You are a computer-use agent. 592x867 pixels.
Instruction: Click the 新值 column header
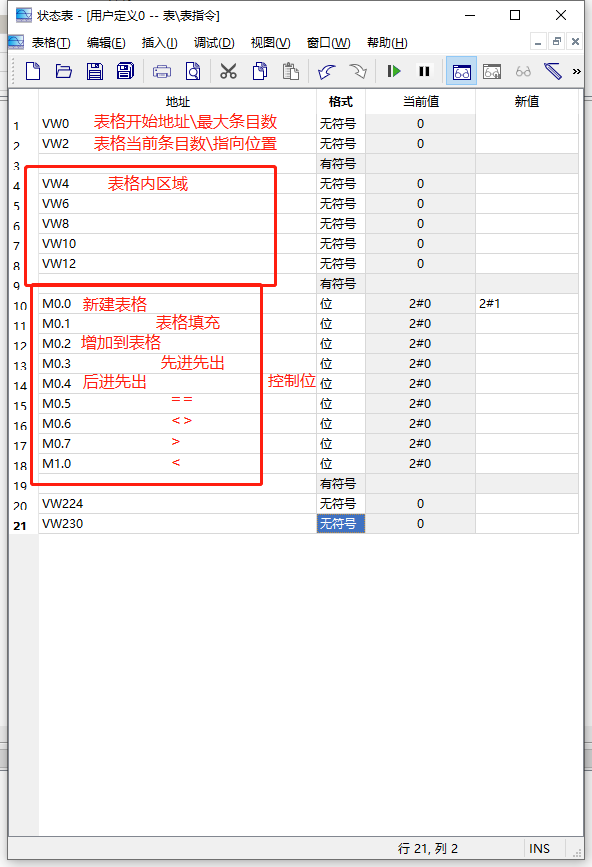[x=527, y=102]
